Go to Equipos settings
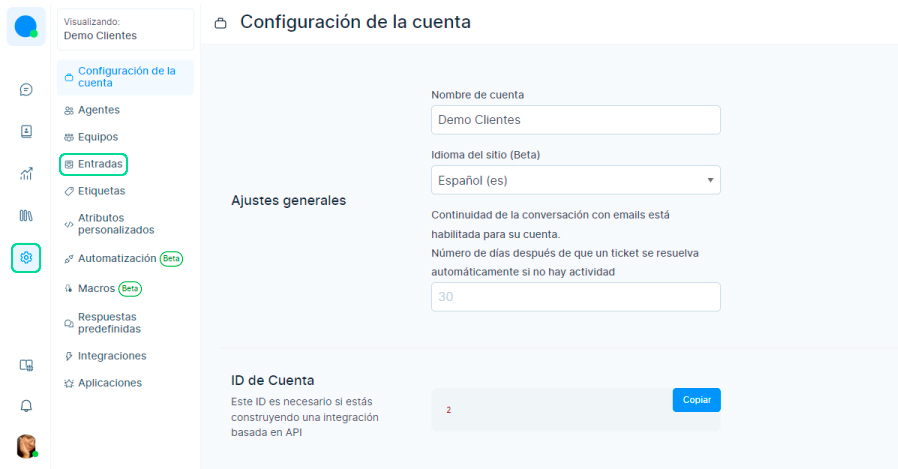This screenshot has width=898, height=469. 97,137
